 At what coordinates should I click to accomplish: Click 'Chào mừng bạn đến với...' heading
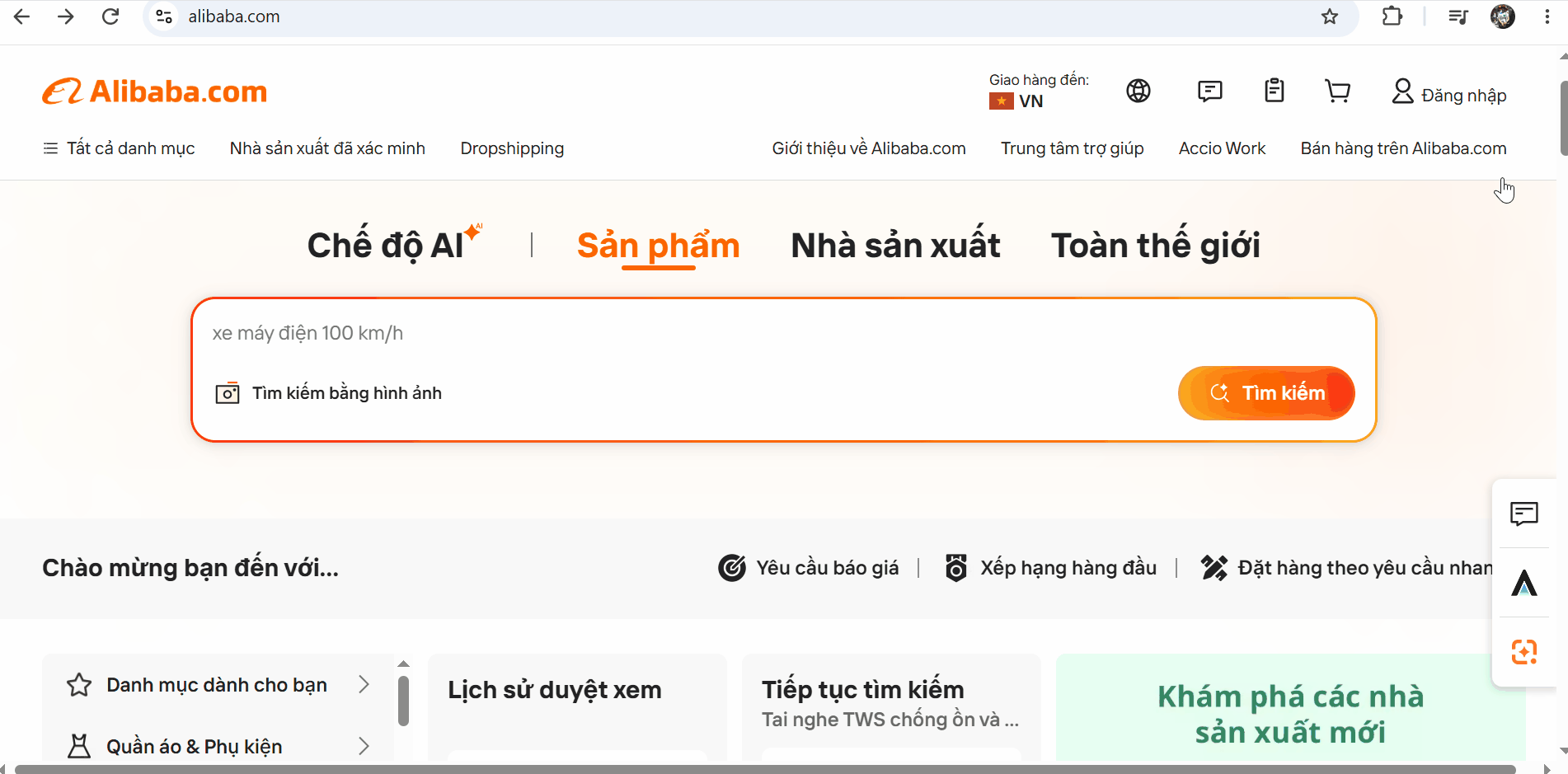tap(190, 568)
